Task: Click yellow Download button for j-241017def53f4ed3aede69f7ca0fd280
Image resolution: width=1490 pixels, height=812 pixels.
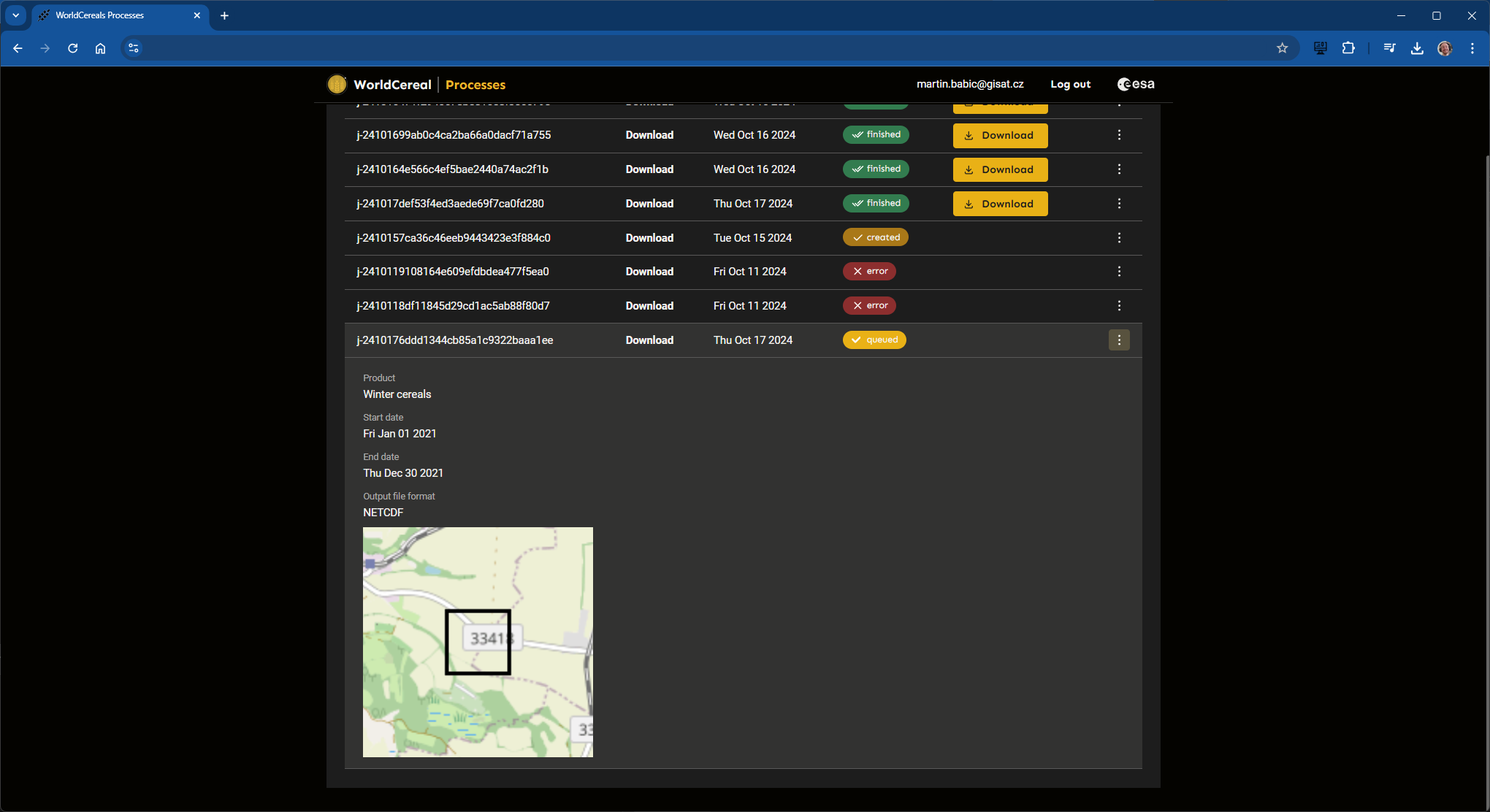Action: tap(1000, 204)
